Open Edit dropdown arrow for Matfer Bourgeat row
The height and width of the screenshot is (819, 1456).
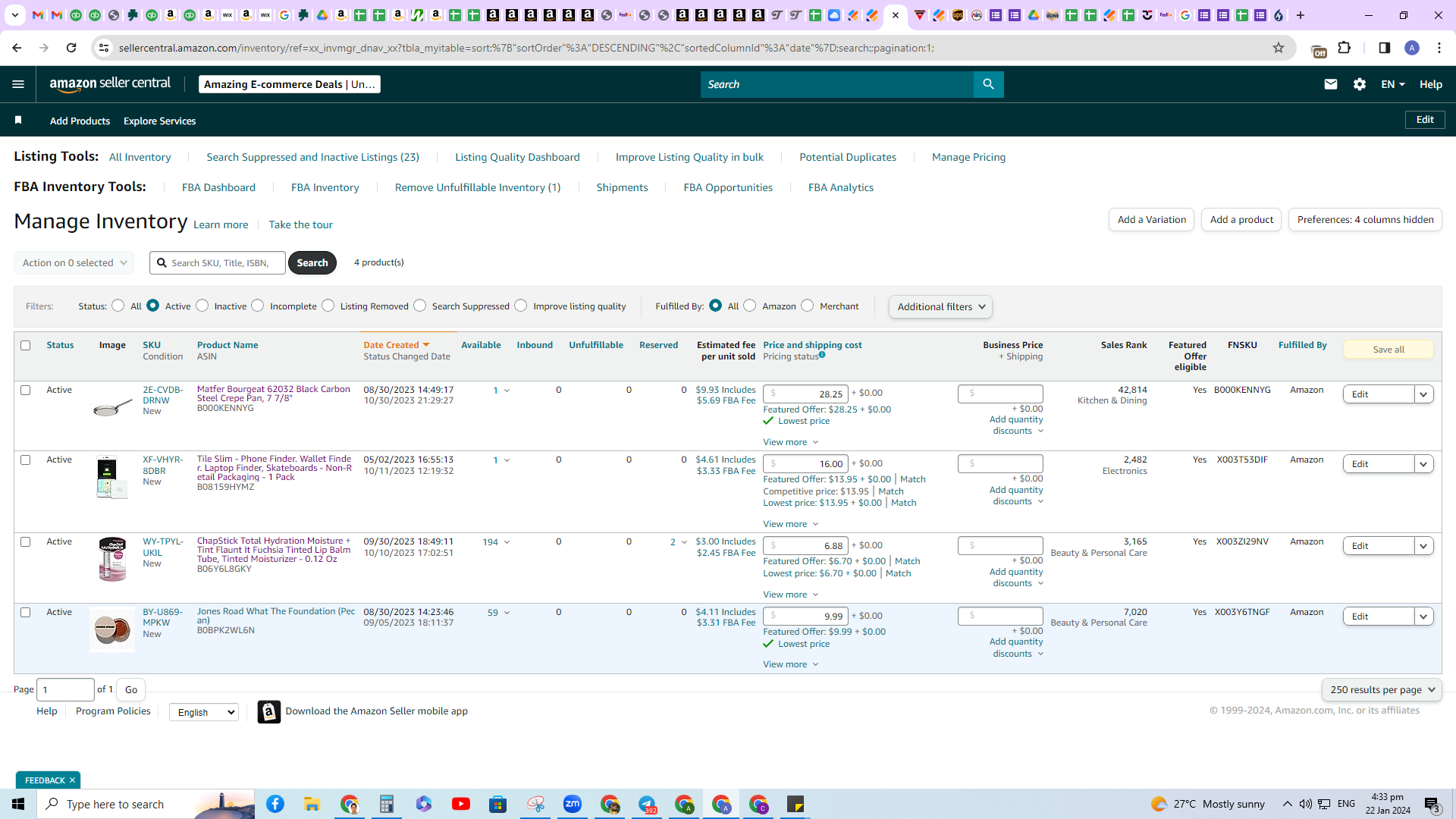1423,394
